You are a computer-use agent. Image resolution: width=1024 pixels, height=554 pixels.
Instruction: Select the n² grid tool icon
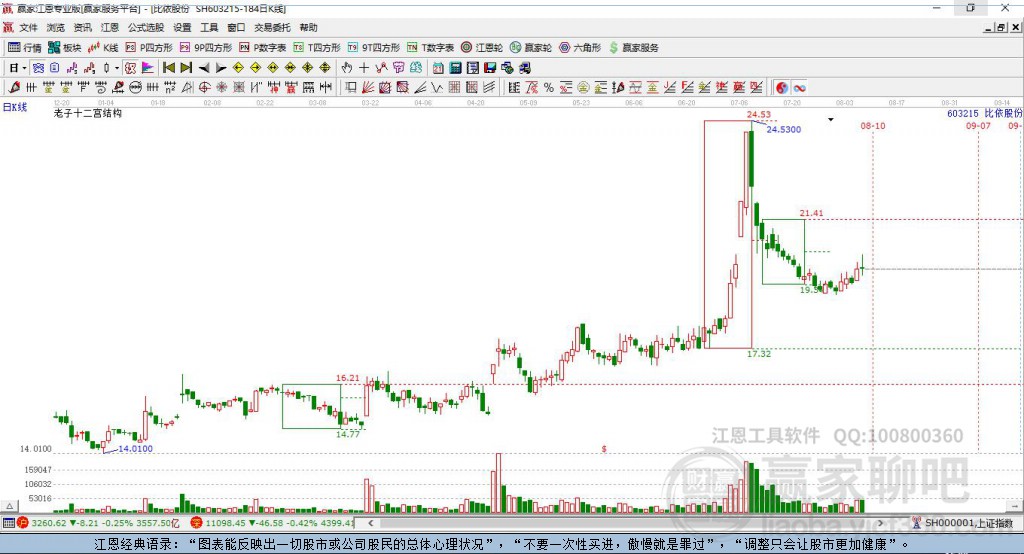pos(170,88)
